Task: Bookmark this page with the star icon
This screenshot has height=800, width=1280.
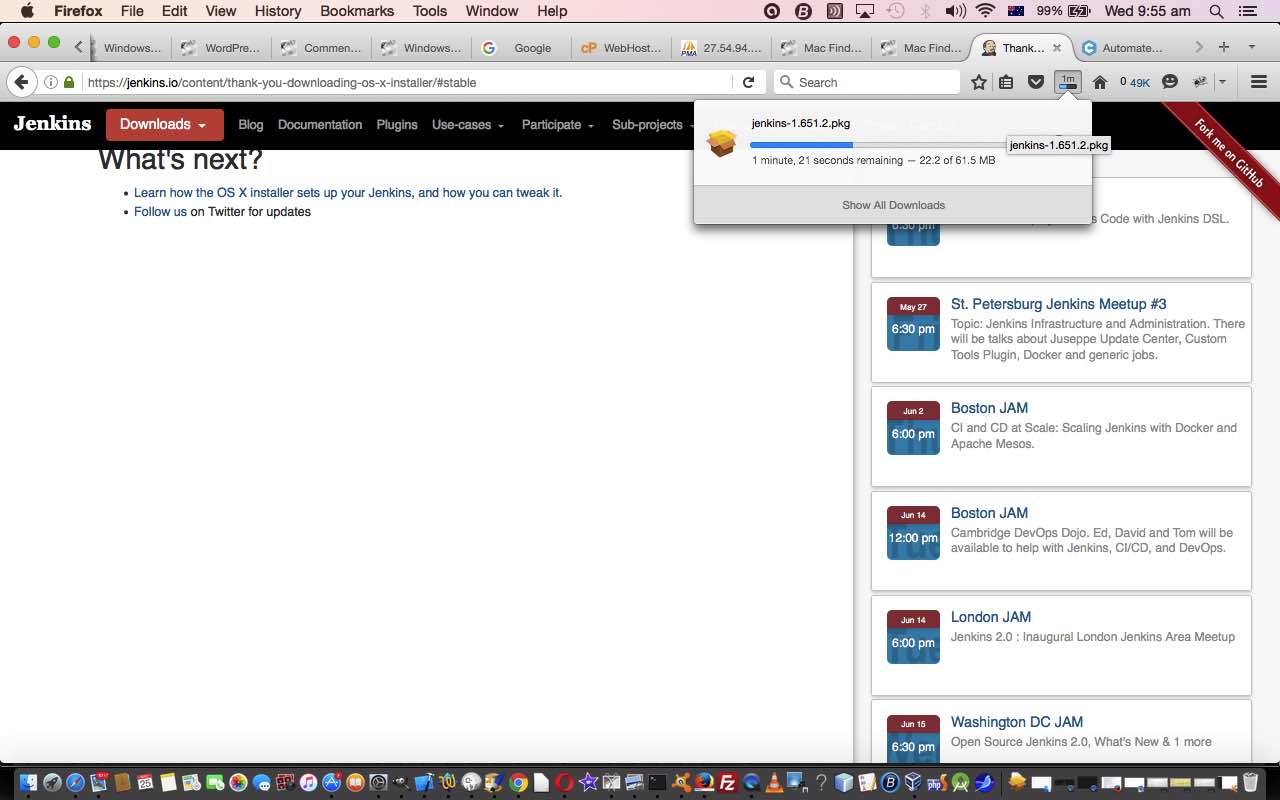Action: pos(979,82)
